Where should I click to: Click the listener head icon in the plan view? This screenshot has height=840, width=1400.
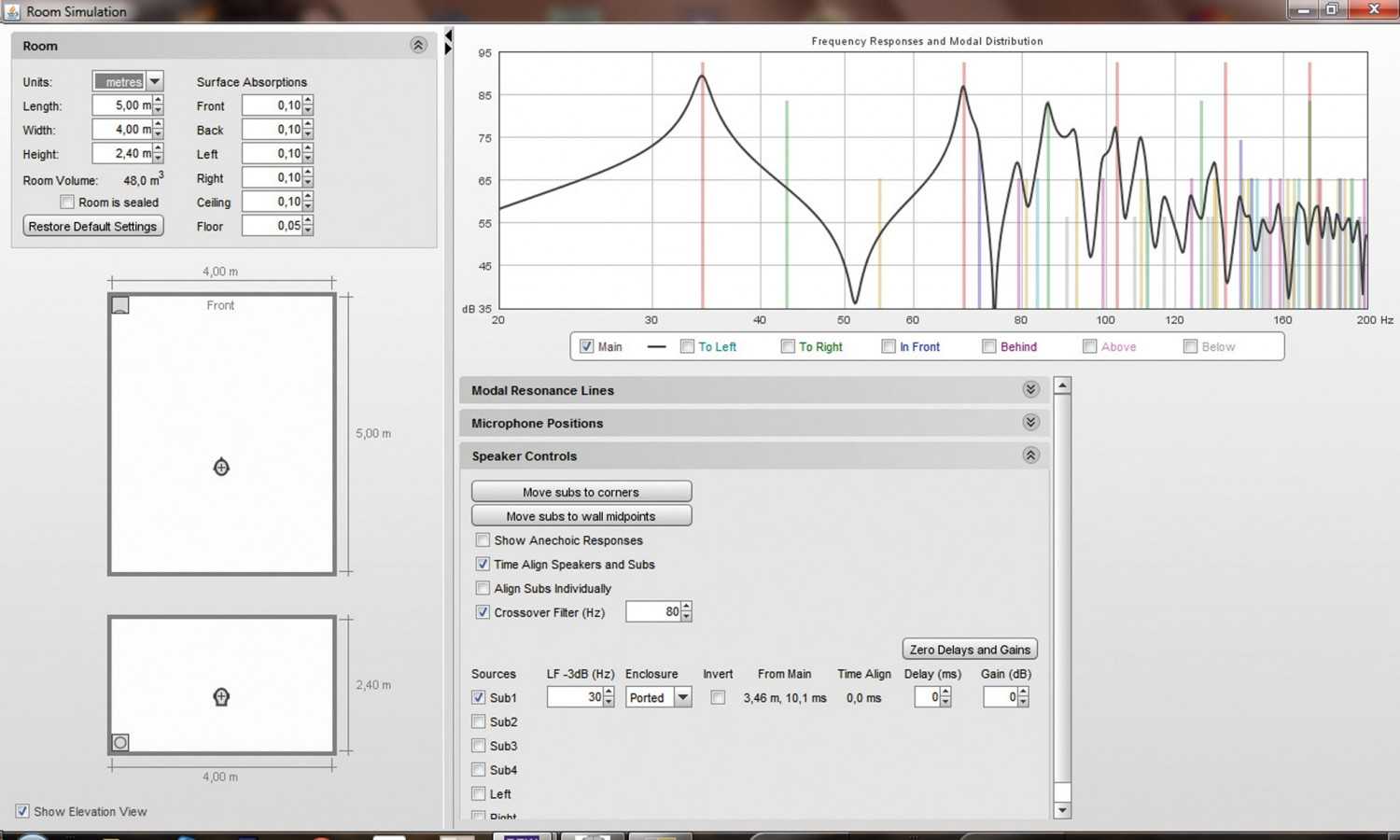pos(221,467)
